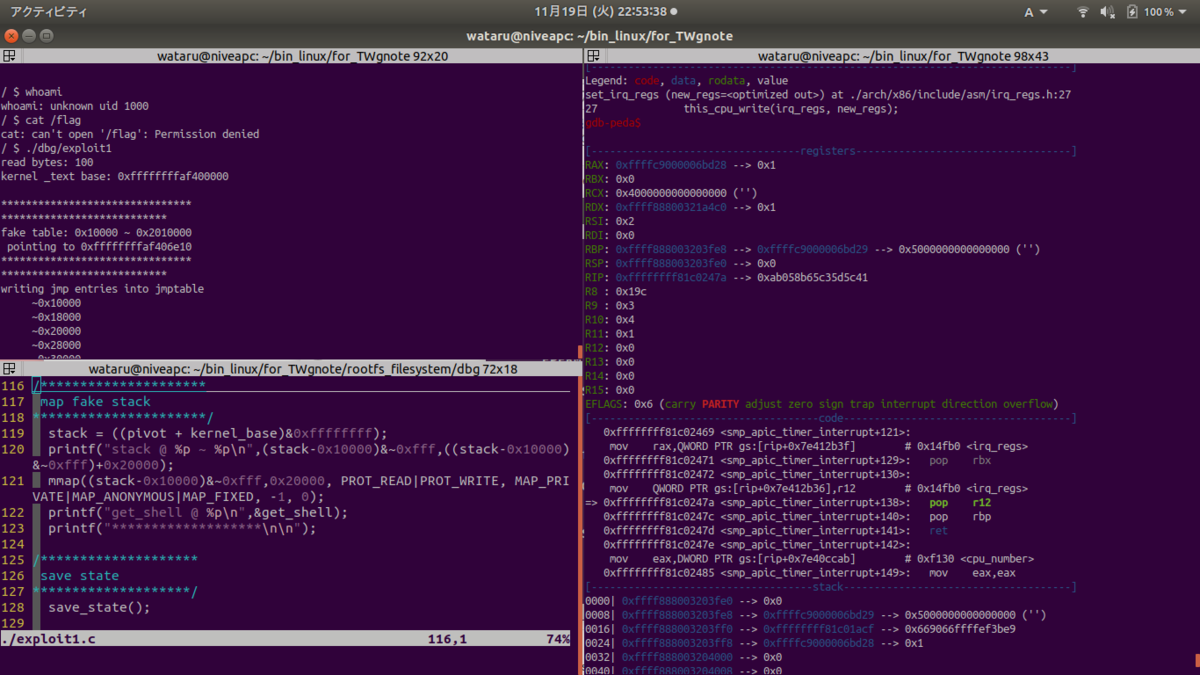Viewport: 1200px width, 675px height.
Task: Click the battery icon showing 100 %
Action: pos(1132,12)
